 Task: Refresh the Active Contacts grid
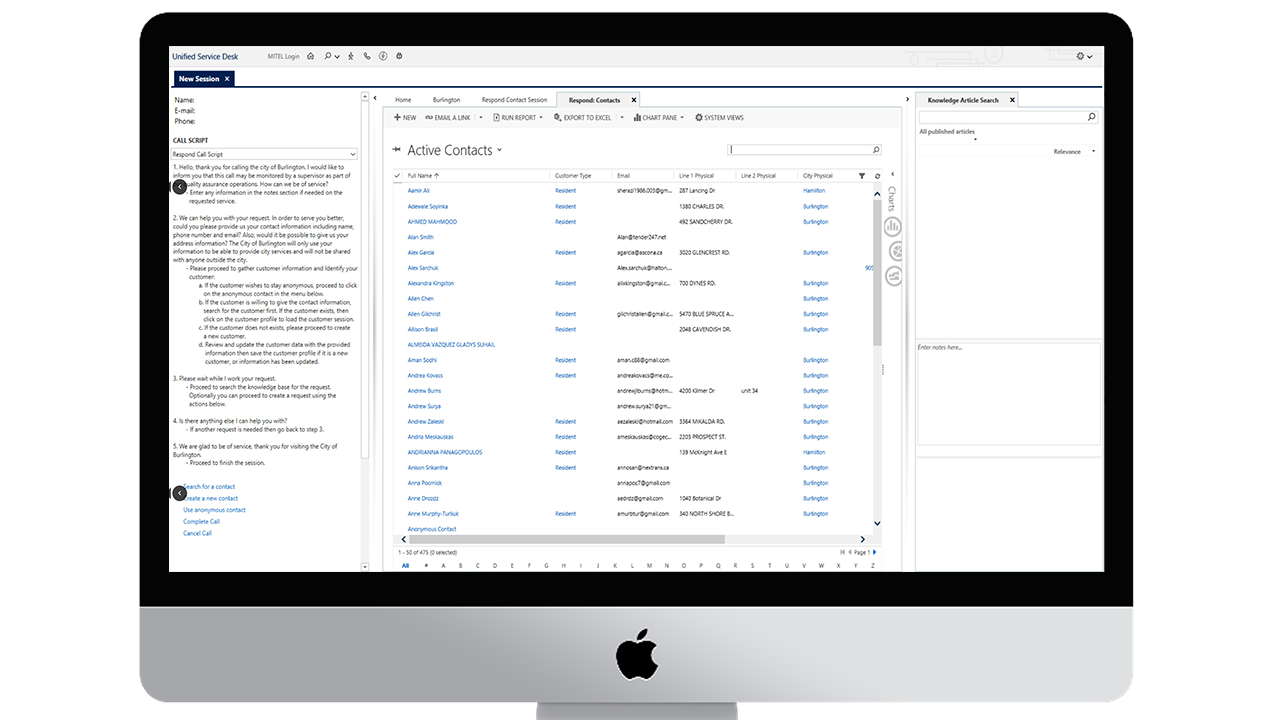coord(877,175)
